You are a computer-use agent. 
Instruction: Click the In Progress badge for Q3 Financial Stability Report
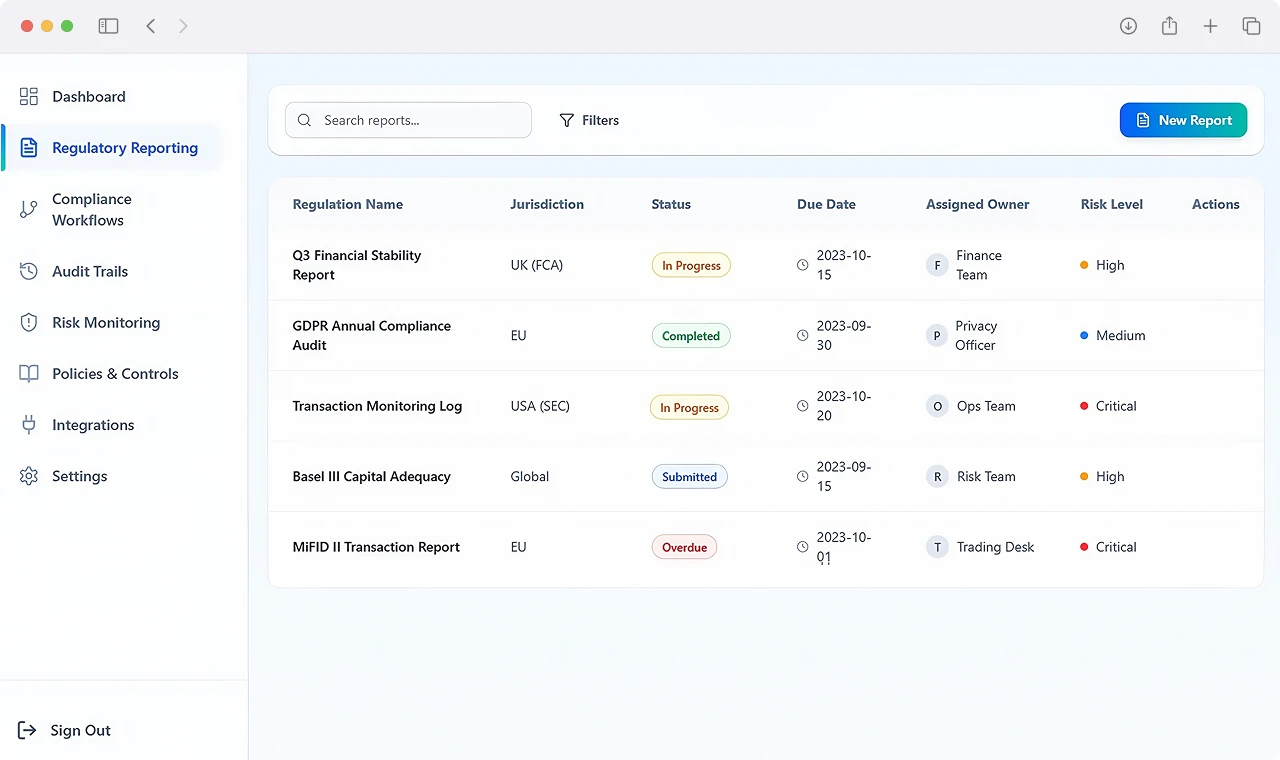pos(691,265)
